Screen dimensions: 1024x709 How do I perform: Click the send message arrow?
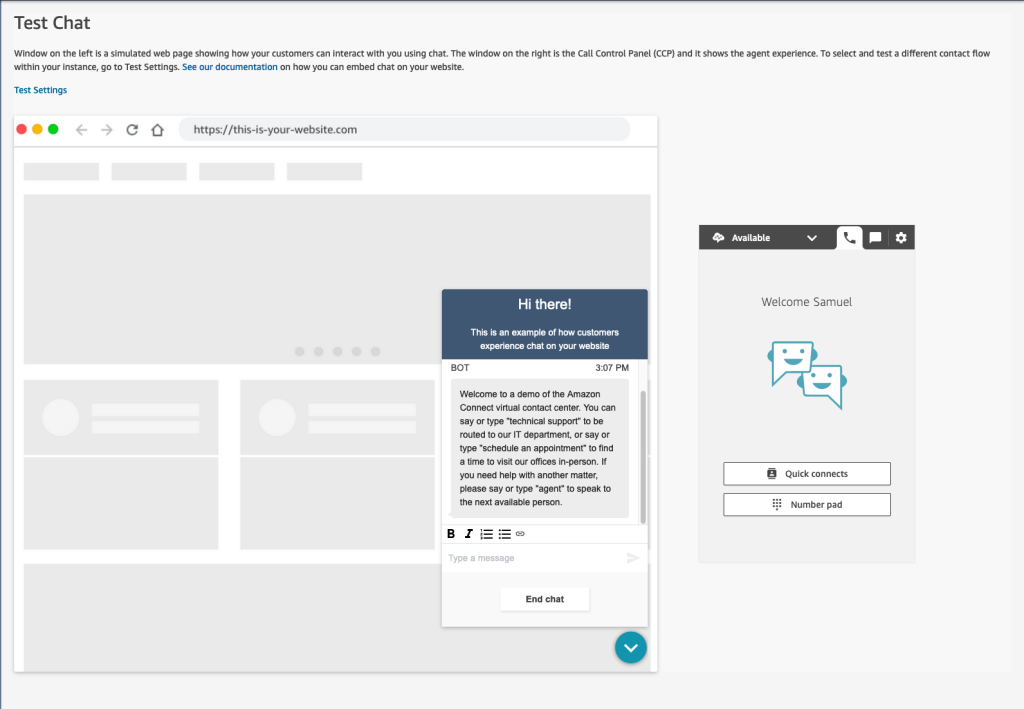pyautogui.click(x=632, y=557)
